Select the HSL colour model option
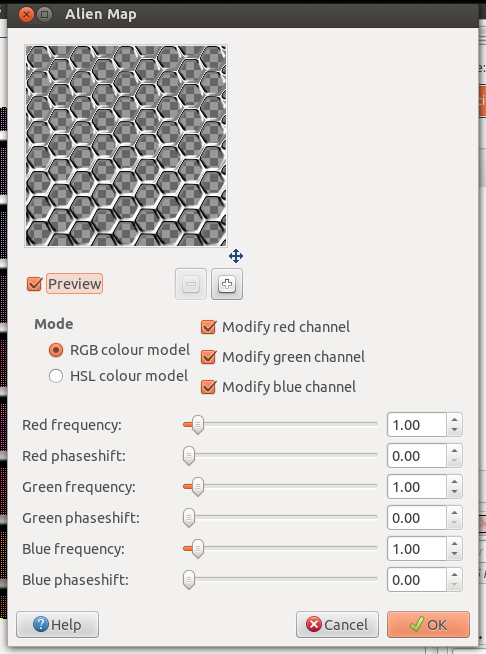This screenshot has height=654, width=486. click(56, 376)
